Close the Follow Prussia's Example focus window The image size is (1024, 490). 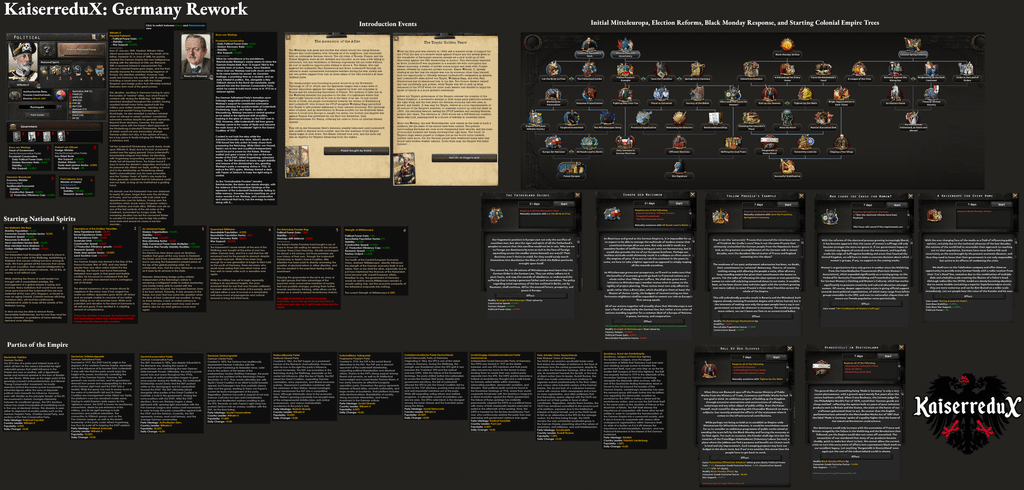tap(801, 195)
